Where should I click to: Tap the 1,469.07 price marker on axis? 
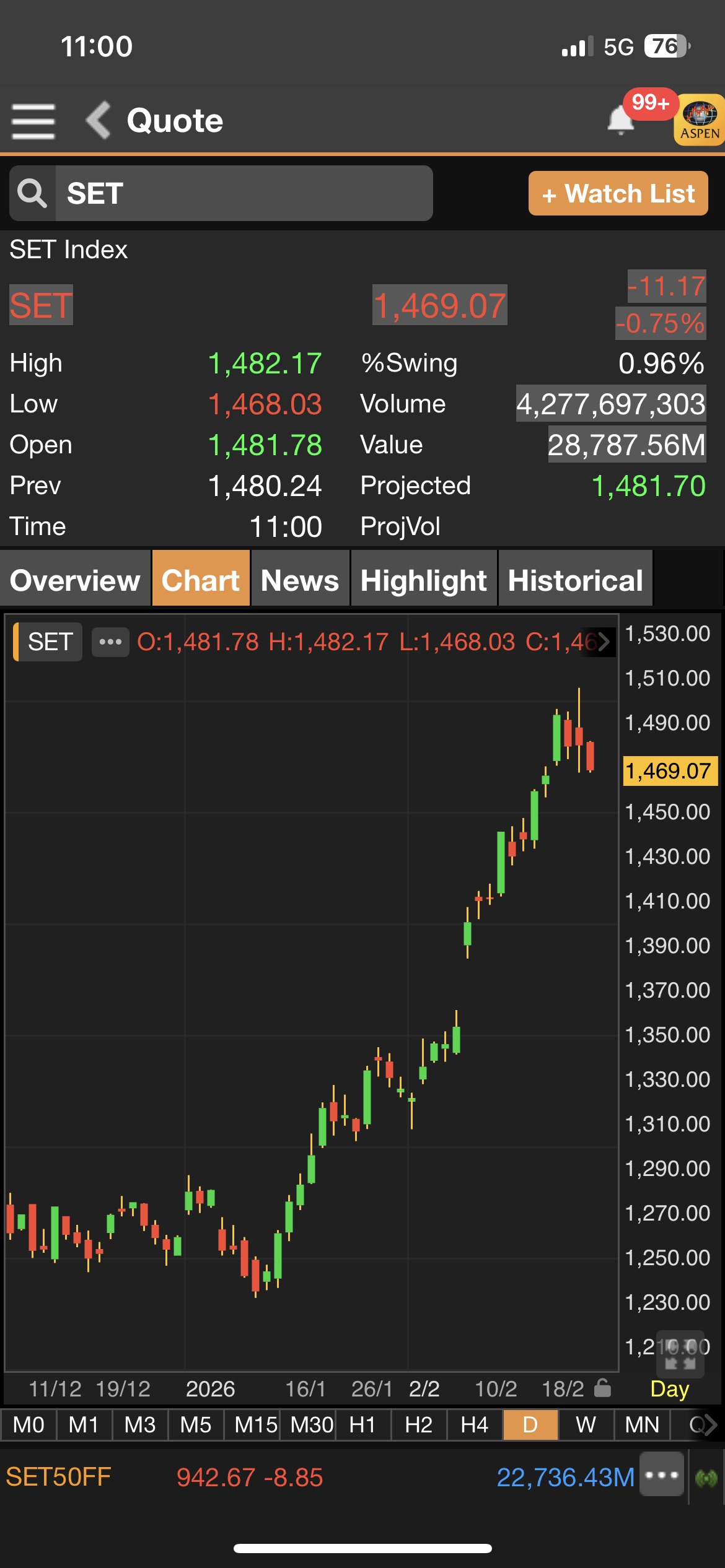pyautogui.click(x=669, y=771)
